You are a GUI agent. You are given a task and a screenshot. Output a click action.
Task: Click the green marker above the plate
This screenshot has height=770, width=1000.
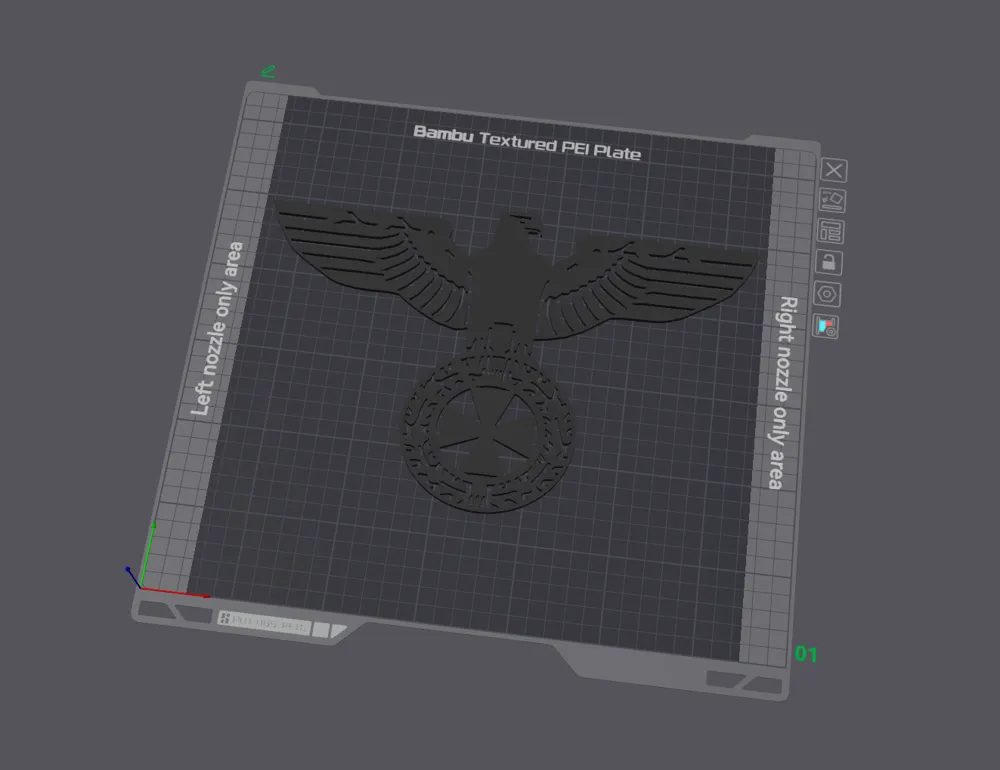pyautogui.click(x=268, y=70)
